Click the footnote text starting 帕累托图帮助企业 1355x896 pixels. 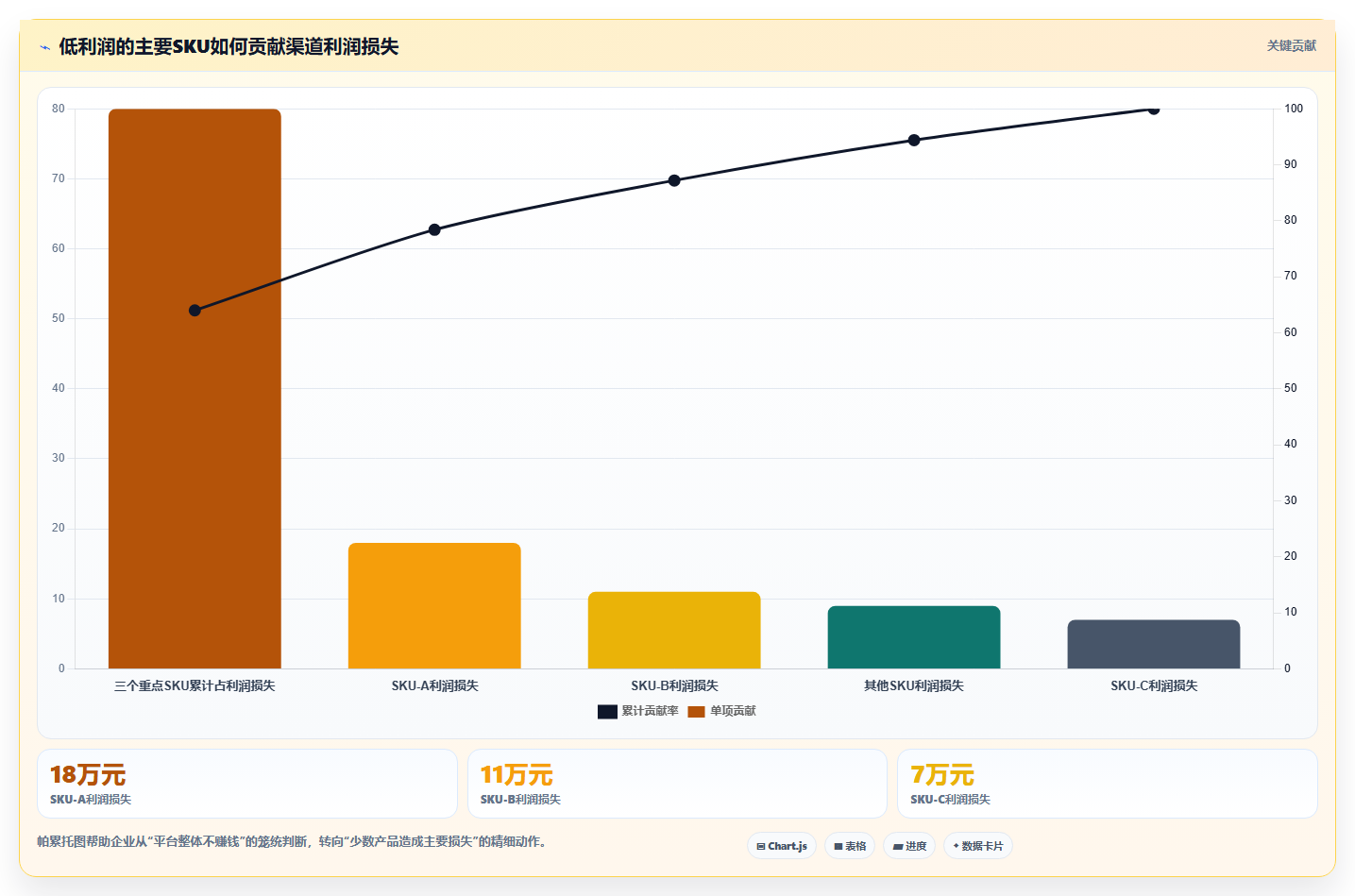click(292, 841)
